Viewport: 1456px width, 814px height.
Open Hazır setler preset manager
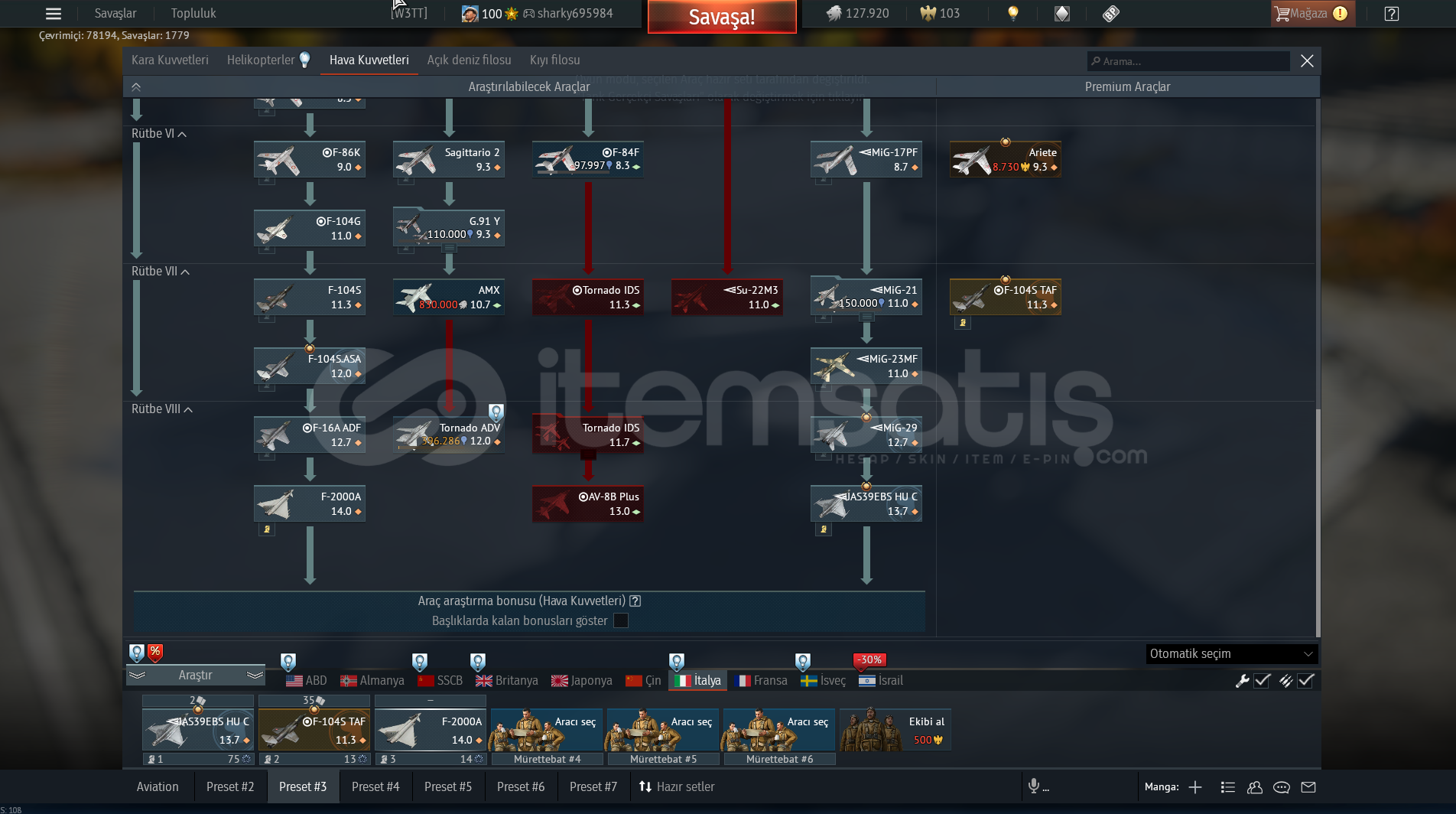point(677,786)
